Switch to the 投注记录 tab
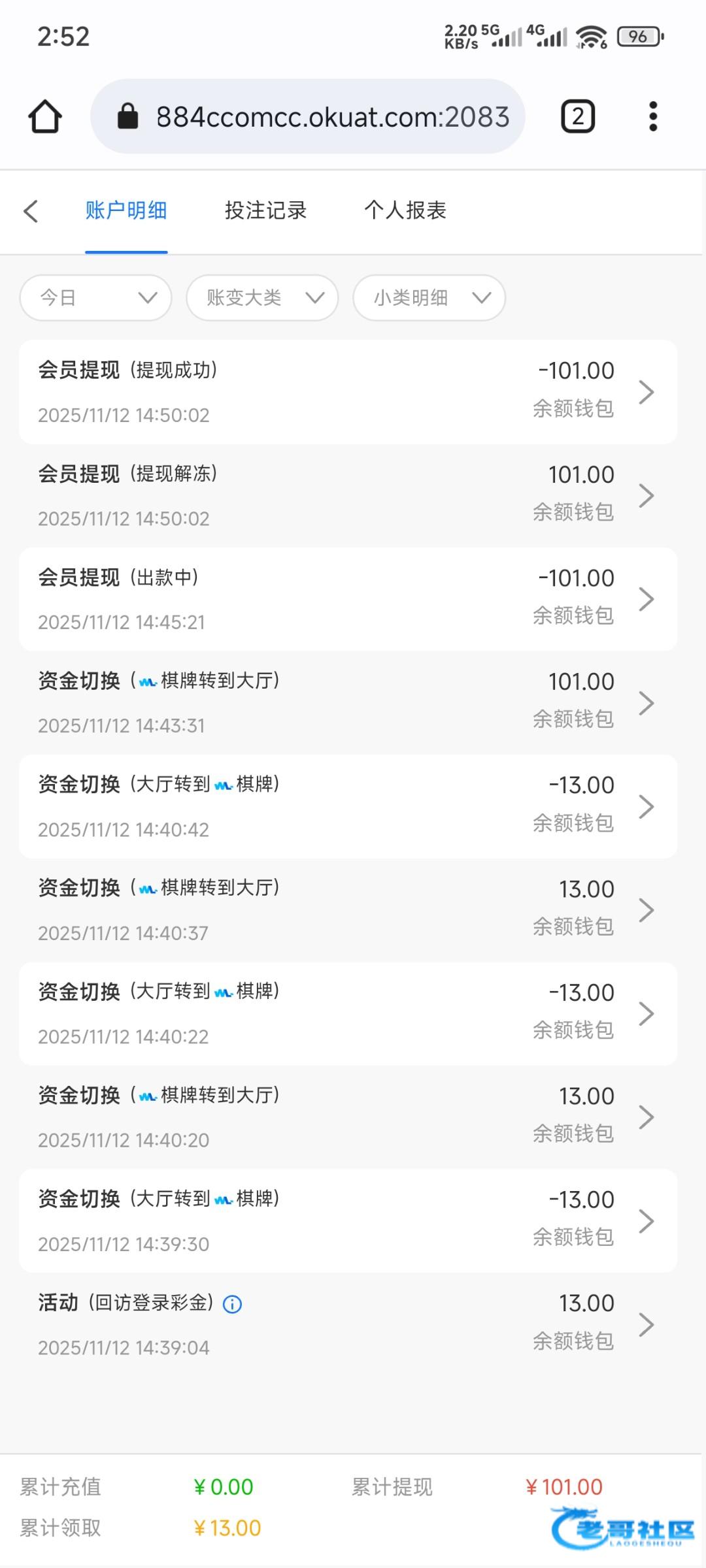706x1568 pixels. pyautogui.click(x=265, y=210)
